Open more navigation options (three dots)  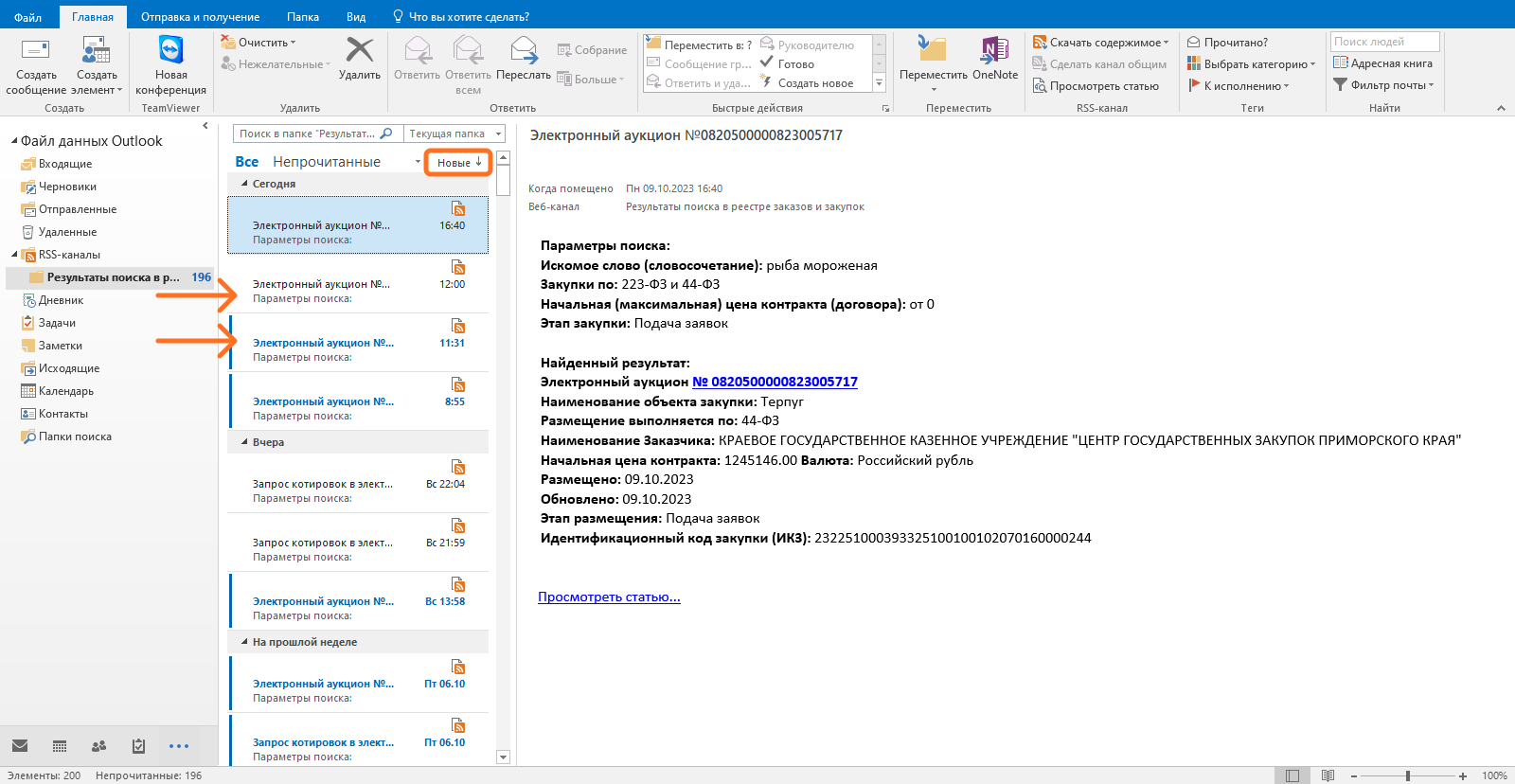(179, 746)
